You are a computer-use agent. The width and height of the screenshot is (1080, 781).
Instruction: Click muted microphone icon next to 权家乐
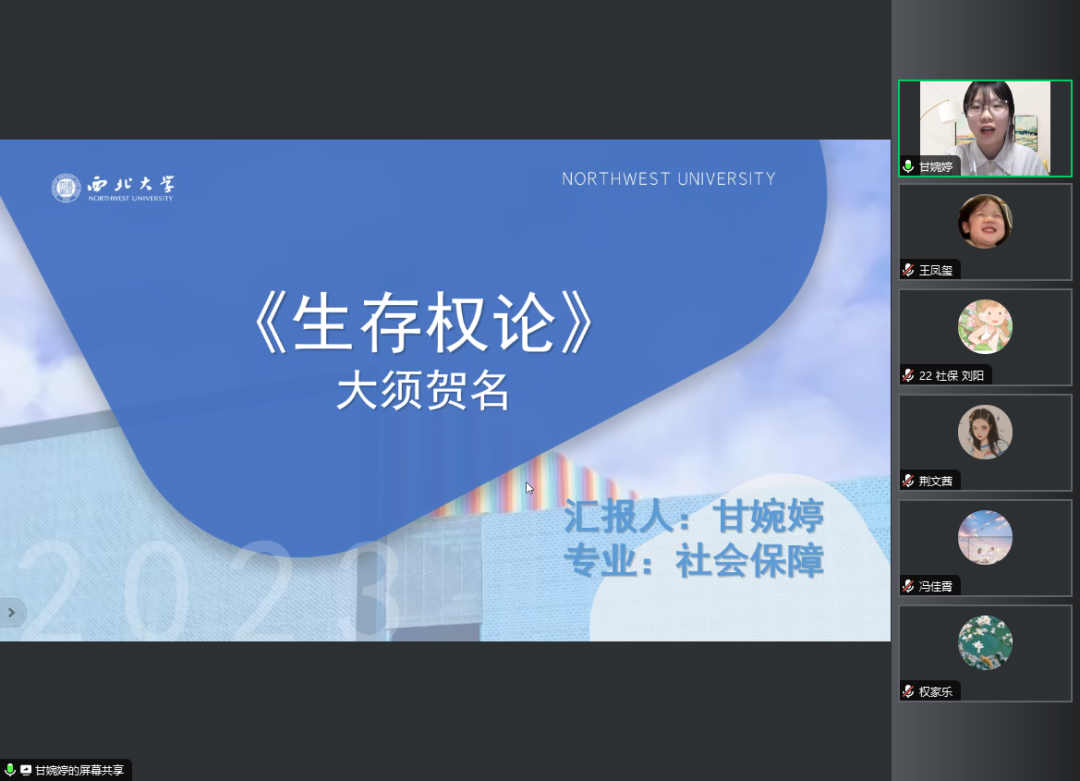coord(908,692)
